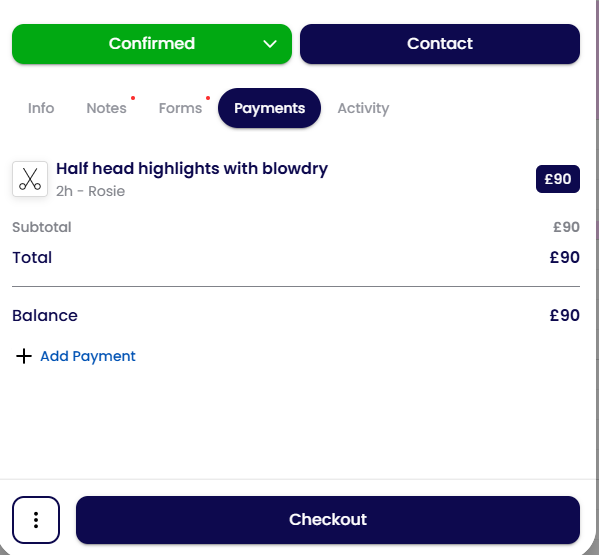This screenshot has width=599, height=555.
Task: Open the Notes tab
Action: [106, 108]
